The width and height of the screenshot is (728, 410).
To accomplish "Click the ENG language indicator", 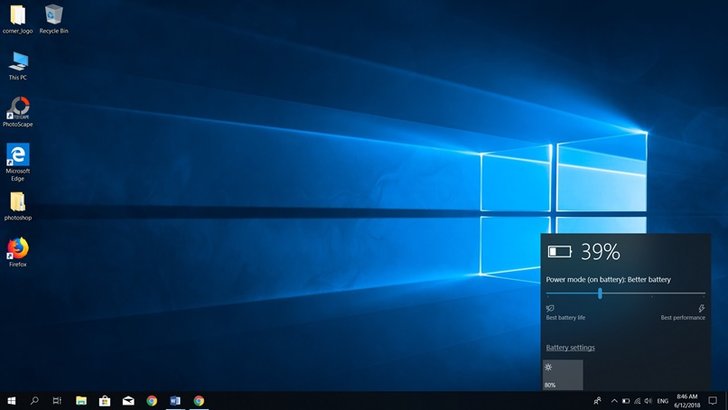I will click(663, 401).
